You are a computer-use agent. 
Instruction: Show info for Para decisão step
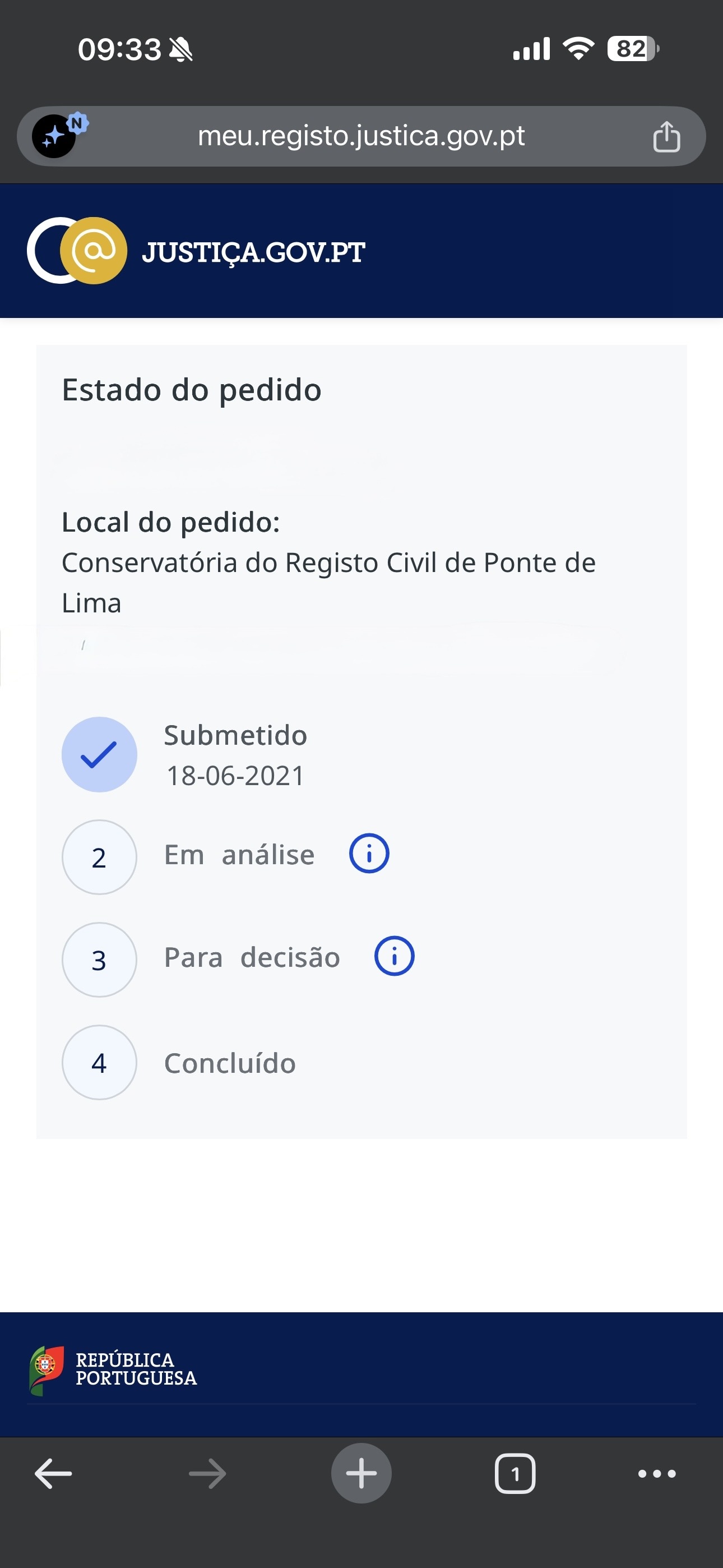coord(394,956)
